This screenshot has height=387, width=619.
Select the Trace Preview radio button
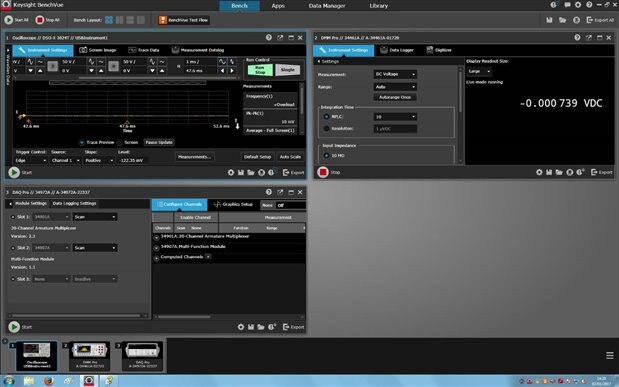(82, 142)
